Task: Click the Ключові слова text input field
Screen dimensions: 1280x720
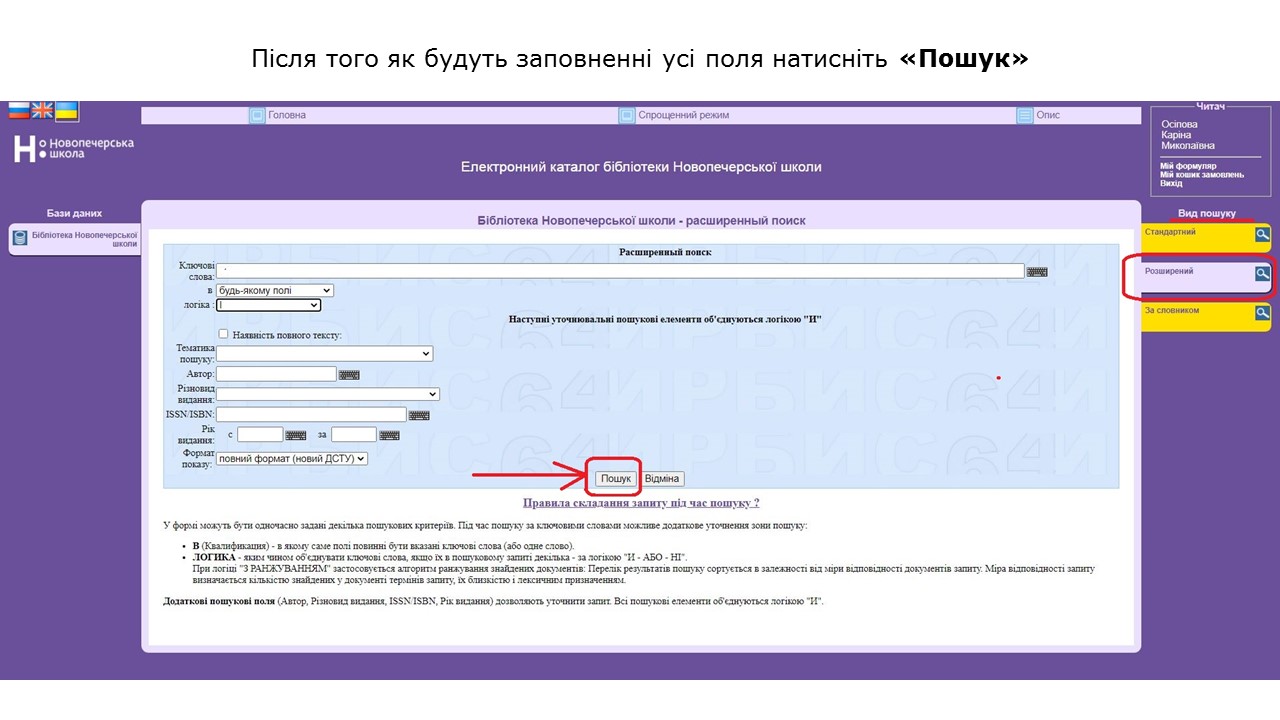Action: click(620, 271)
